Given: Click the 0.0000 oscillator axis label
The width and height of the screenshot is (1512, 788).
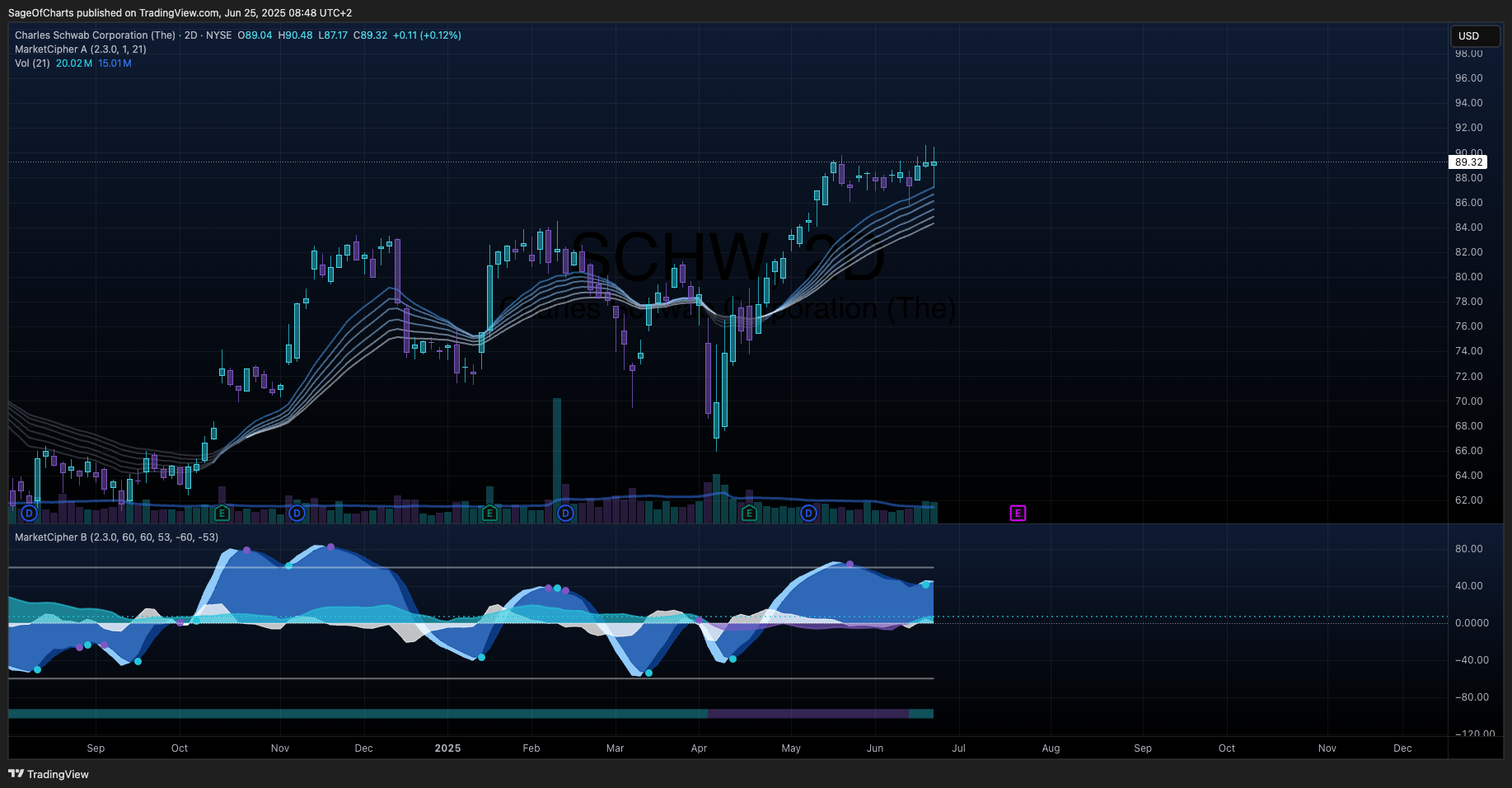Looking at the screenshot, I should [1472, 623].
